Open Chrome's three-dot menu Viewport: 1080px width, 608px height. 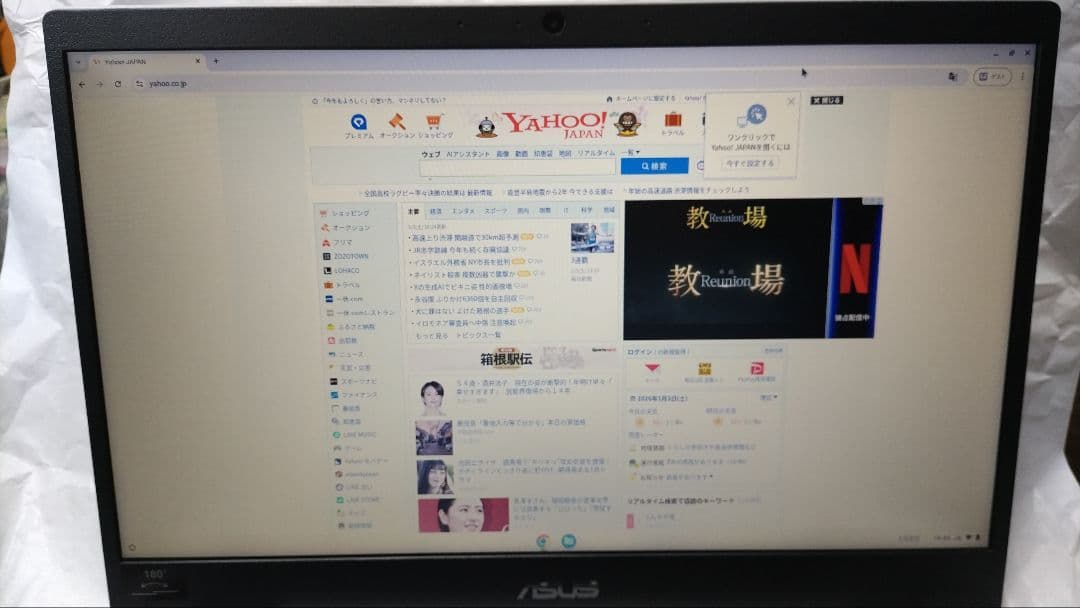point(1022,76)
